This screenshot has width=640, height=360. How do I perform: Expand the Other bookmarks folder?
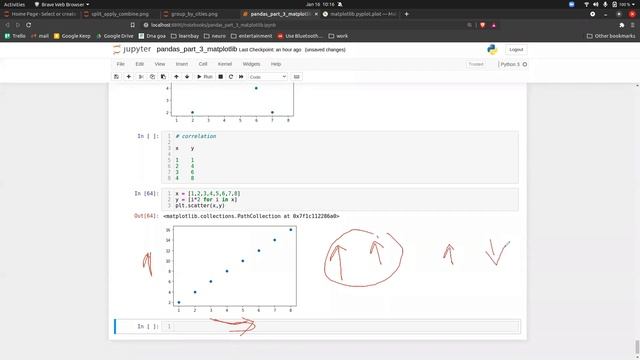point(611,36)
